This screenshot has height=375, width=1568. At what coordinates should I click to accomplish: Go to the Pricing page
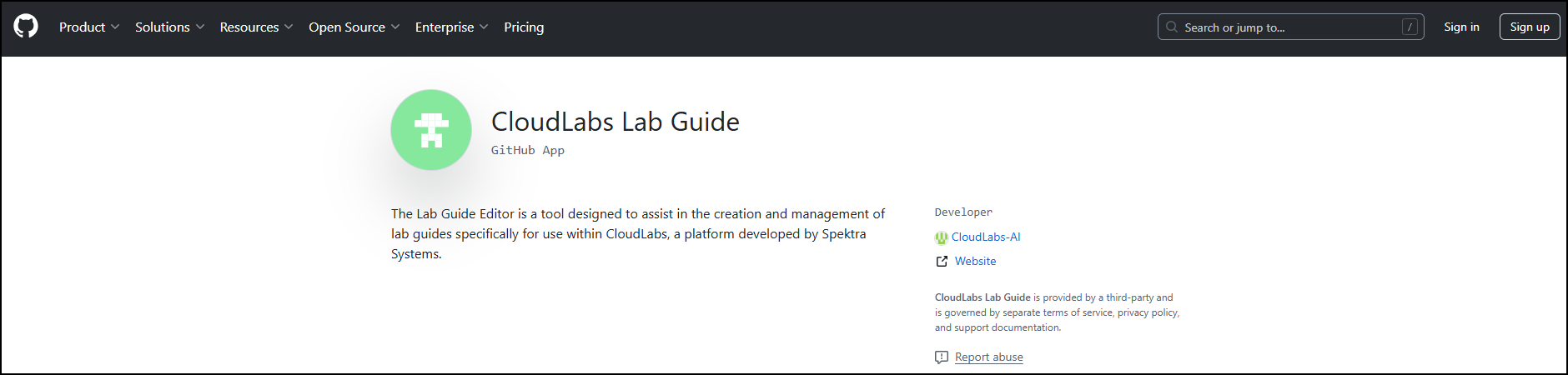[x=524, y=27]
